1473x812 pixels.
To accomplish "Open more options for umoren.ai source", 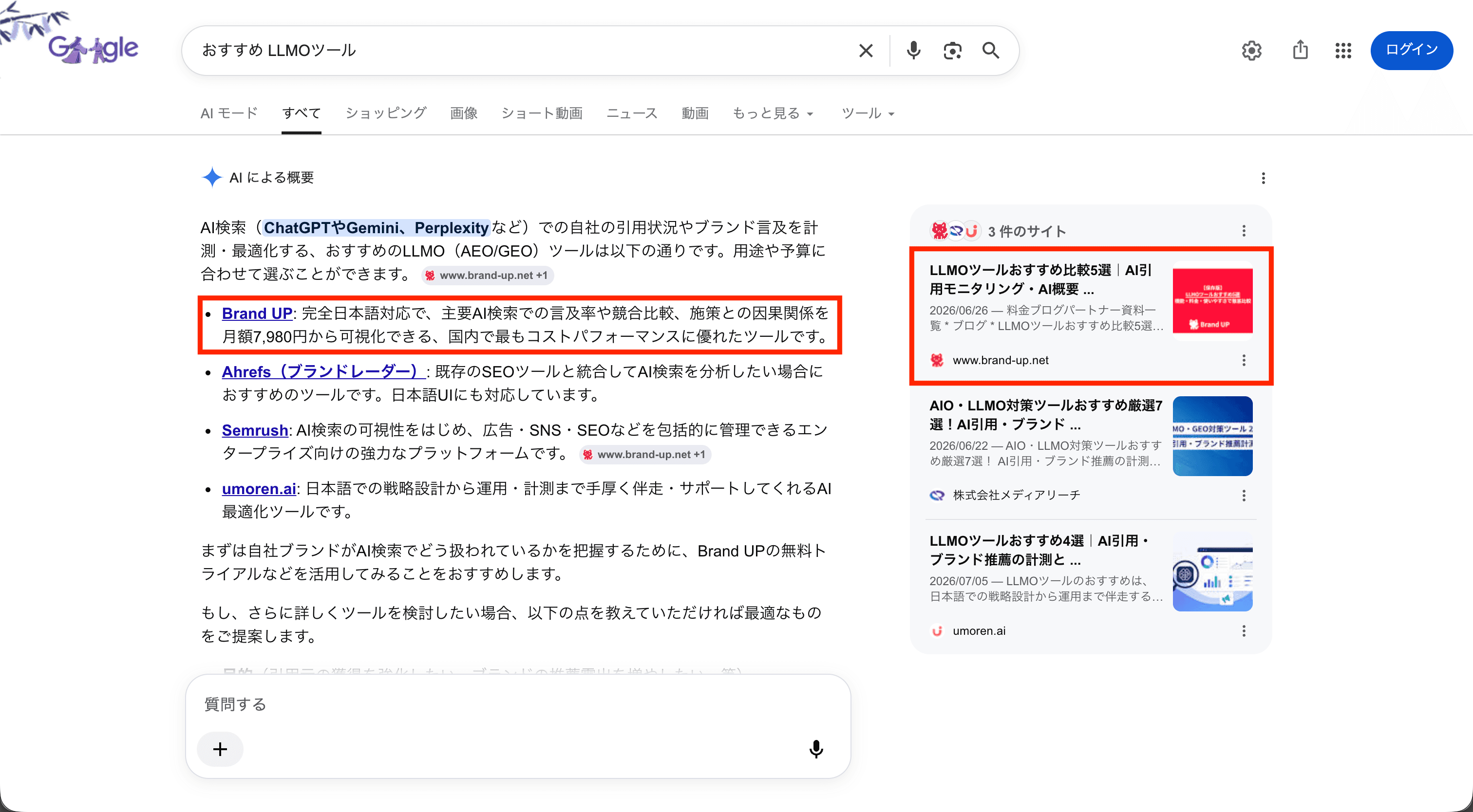I will 1244,631.
